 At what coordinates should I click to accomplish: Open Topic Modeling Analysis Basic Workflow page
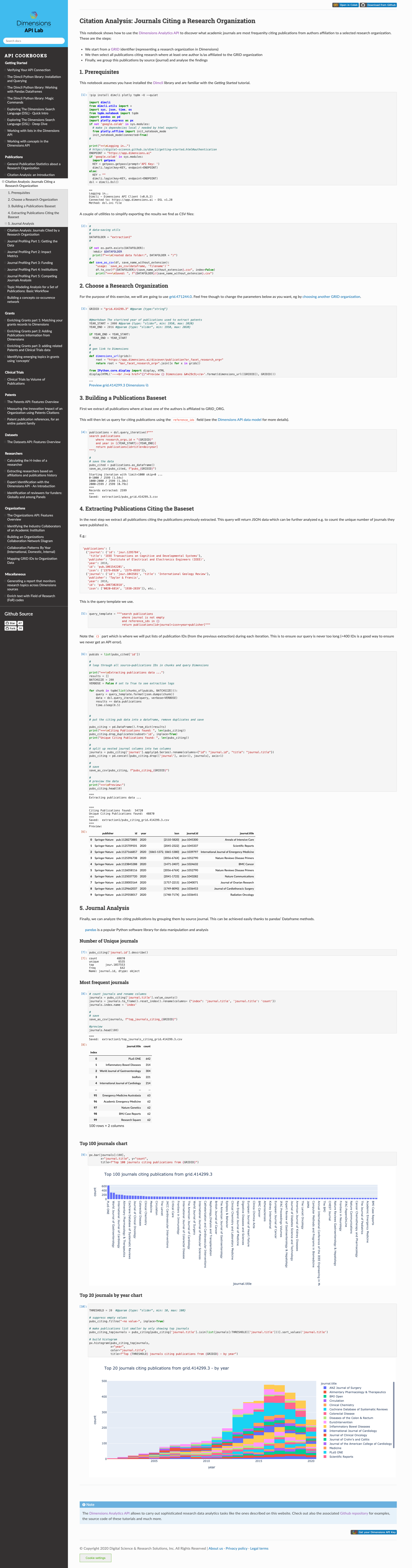tap(33, 289)
